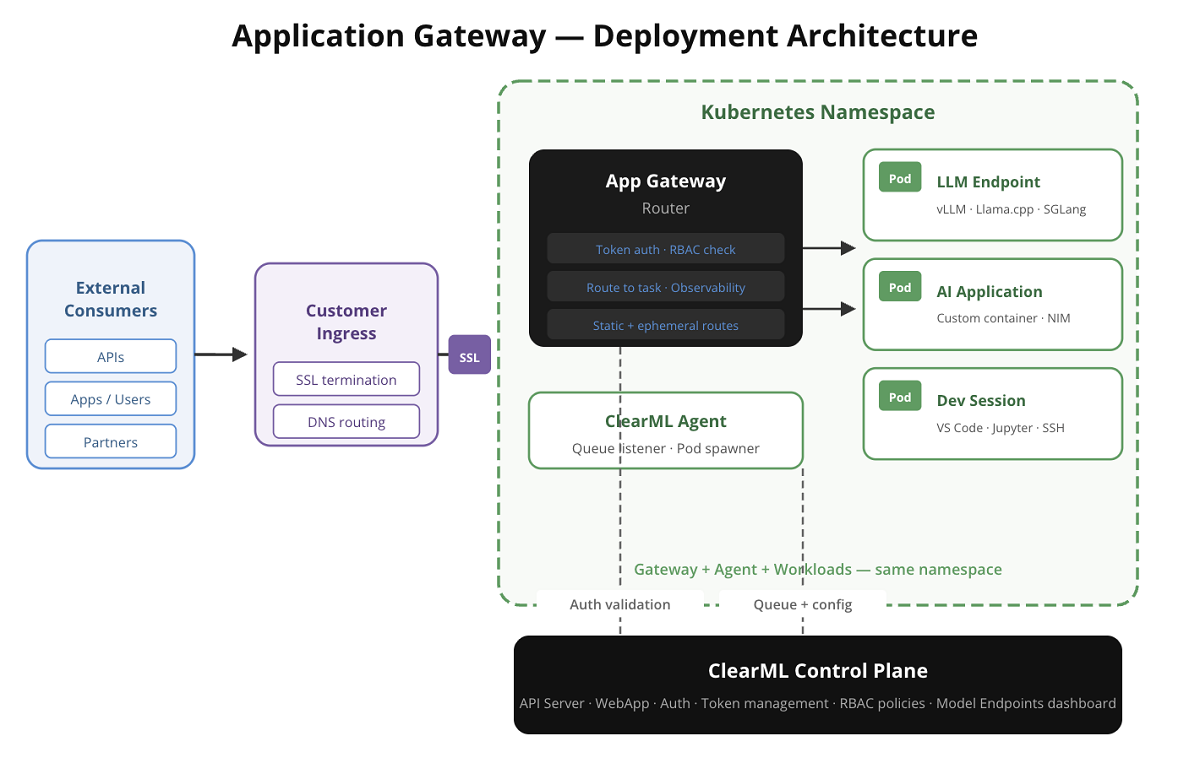Click the API Server · WebApp component list

point(818,703)
